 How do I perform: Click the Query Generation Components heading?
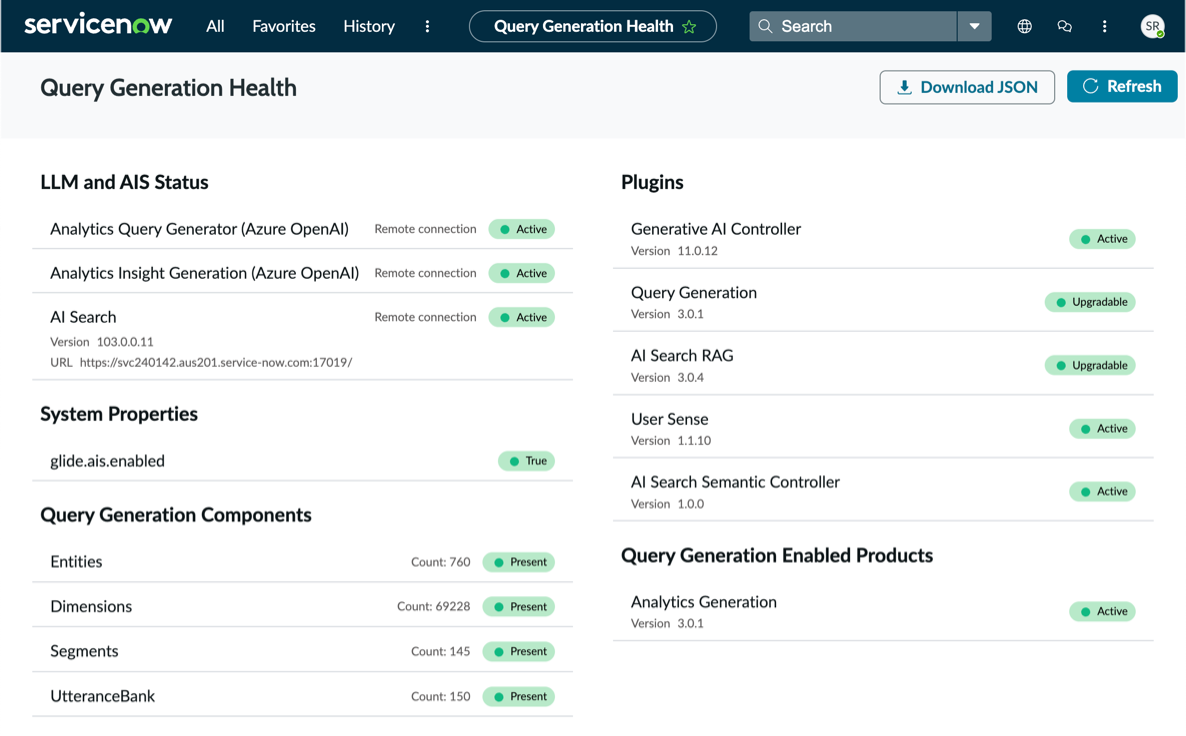point(175,515)
